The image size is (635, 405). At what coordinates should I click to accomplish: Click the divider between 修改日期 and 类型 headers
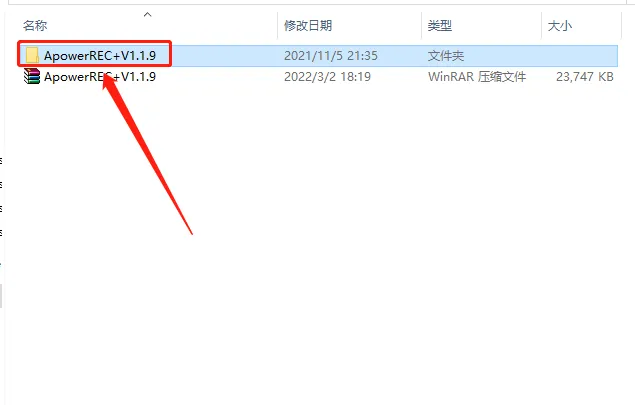tap(421, 26)
